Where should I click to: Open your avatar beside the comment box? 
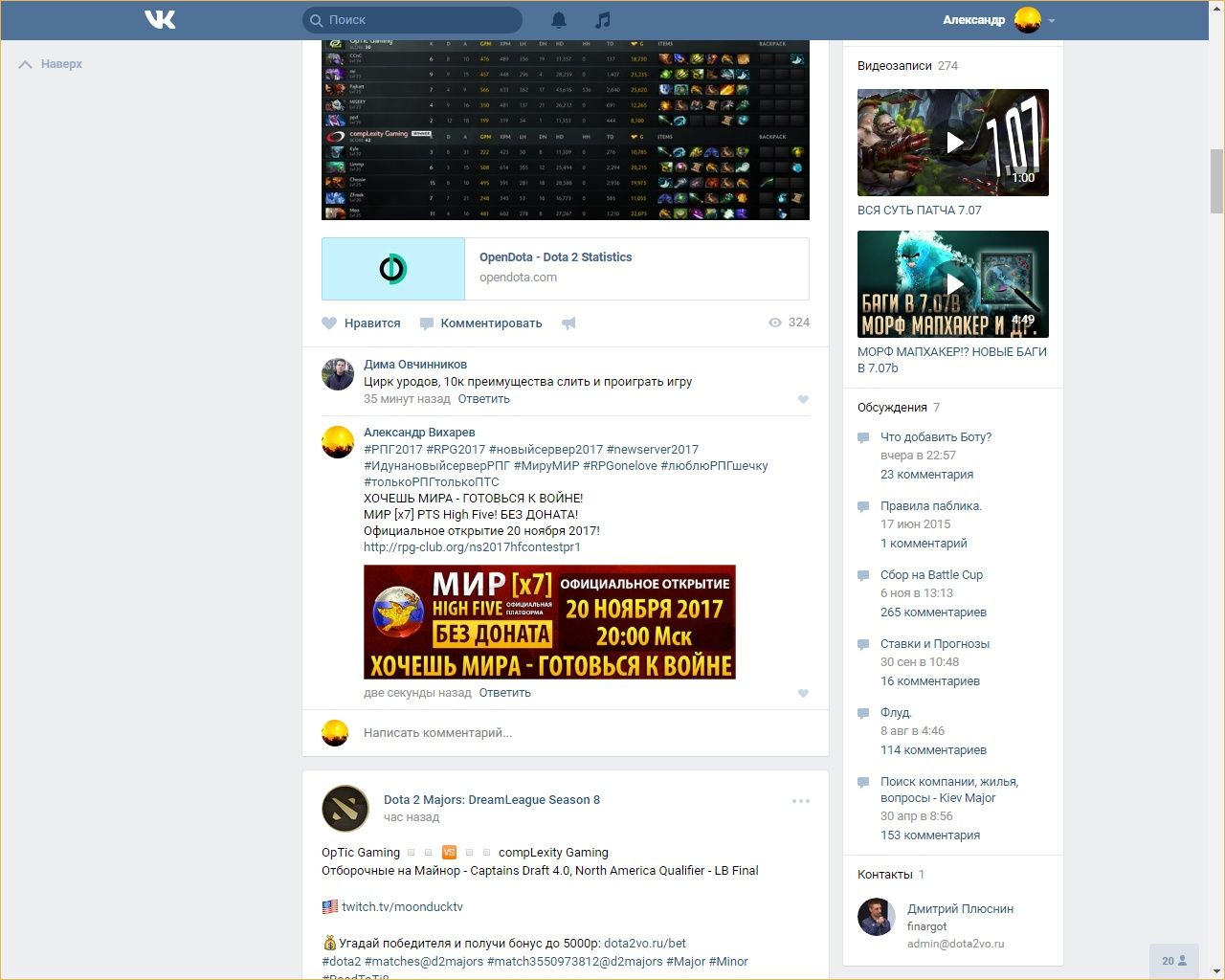(335, 733)
